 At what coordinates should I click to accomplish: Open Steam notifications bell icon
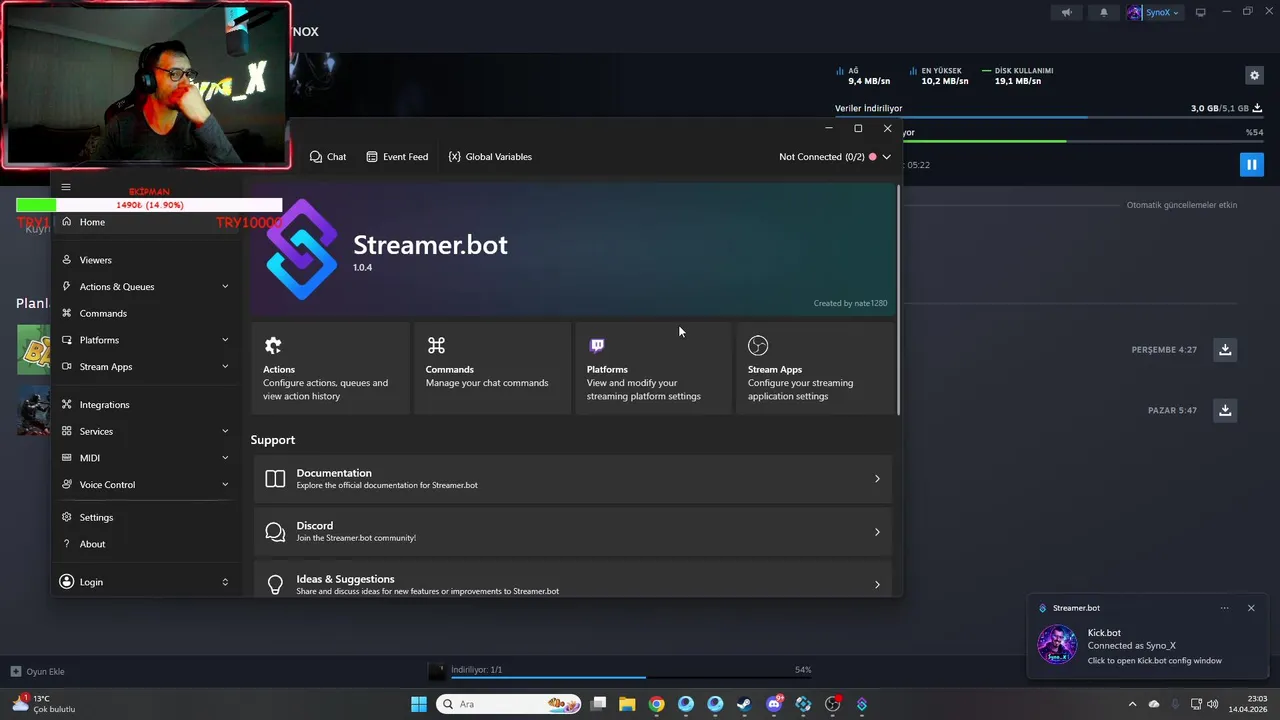pyautogui.click(x=1104, y=13)
